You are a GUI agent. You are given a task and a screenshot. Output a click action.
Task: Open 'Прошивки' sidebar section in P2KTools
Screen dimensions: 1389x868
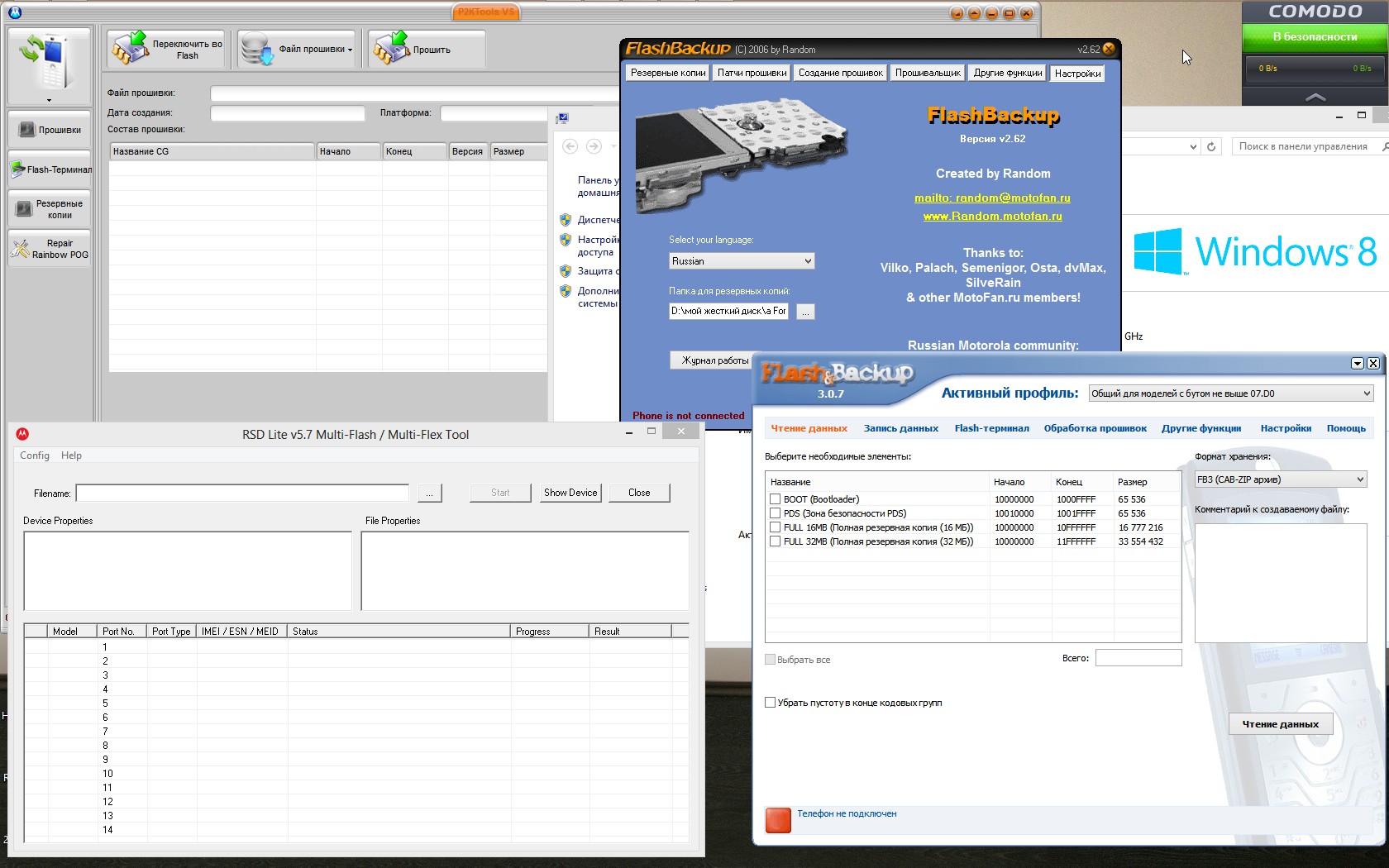(x=50, y=130)
